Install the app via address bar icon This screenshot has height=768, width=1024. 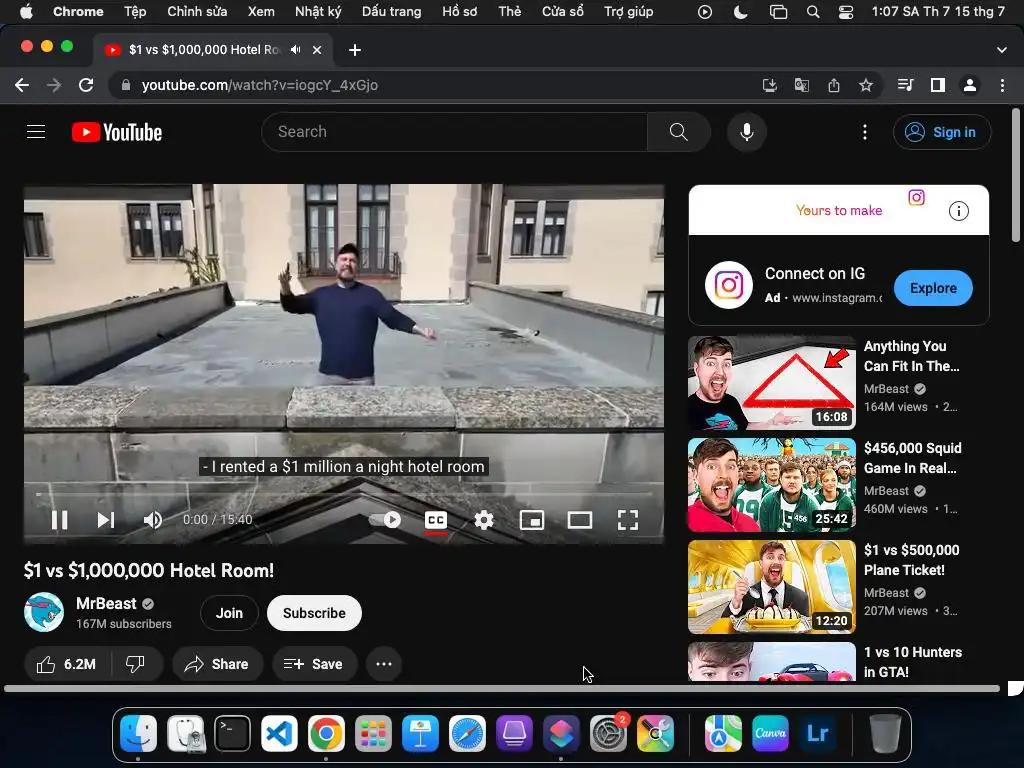770,85
